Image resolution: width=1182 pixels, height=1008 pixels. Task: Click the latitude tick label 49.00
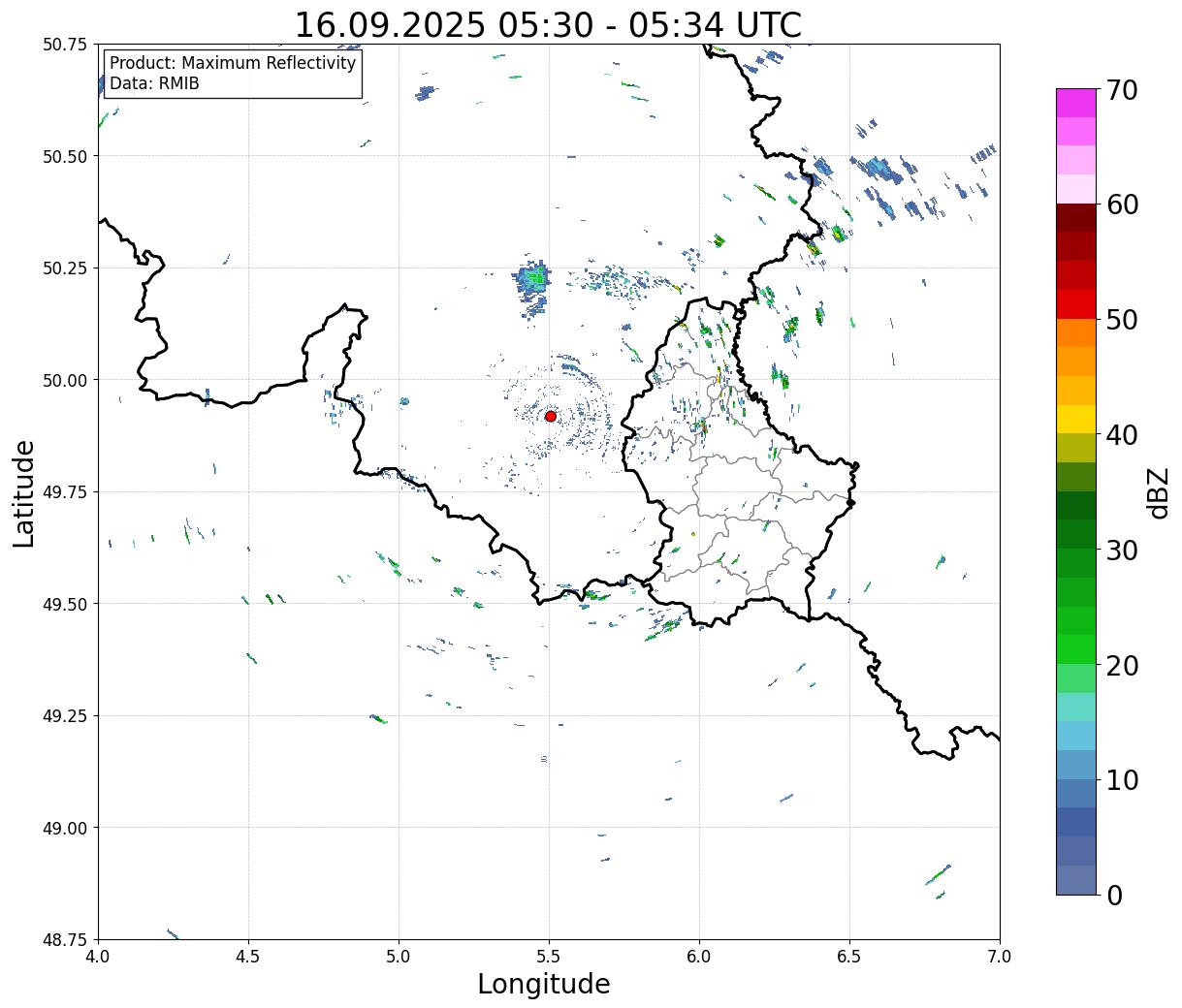pyautogui.click(x=65, y=828)
